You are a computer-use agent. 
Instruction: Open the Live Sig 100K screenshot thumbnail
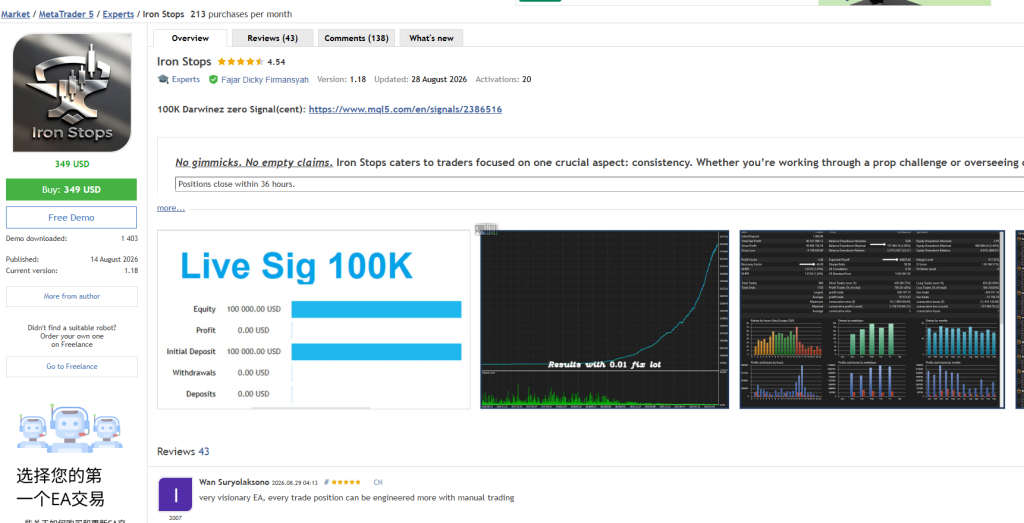pyautogui.click(x=313, y=320)
